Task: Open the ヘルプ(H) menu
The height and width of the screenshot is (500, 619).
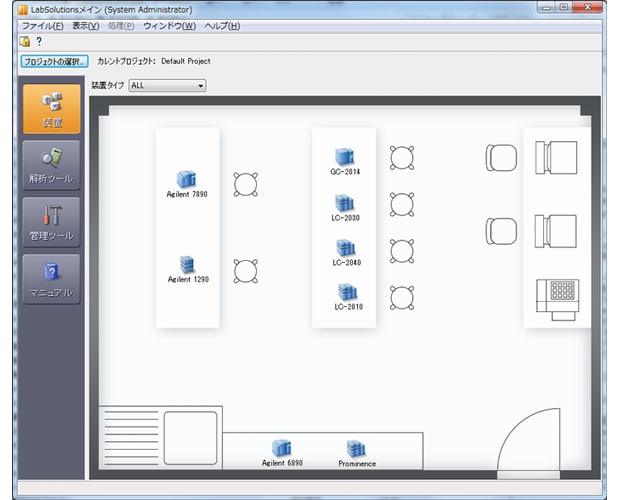Action: [x=222, y=26]
